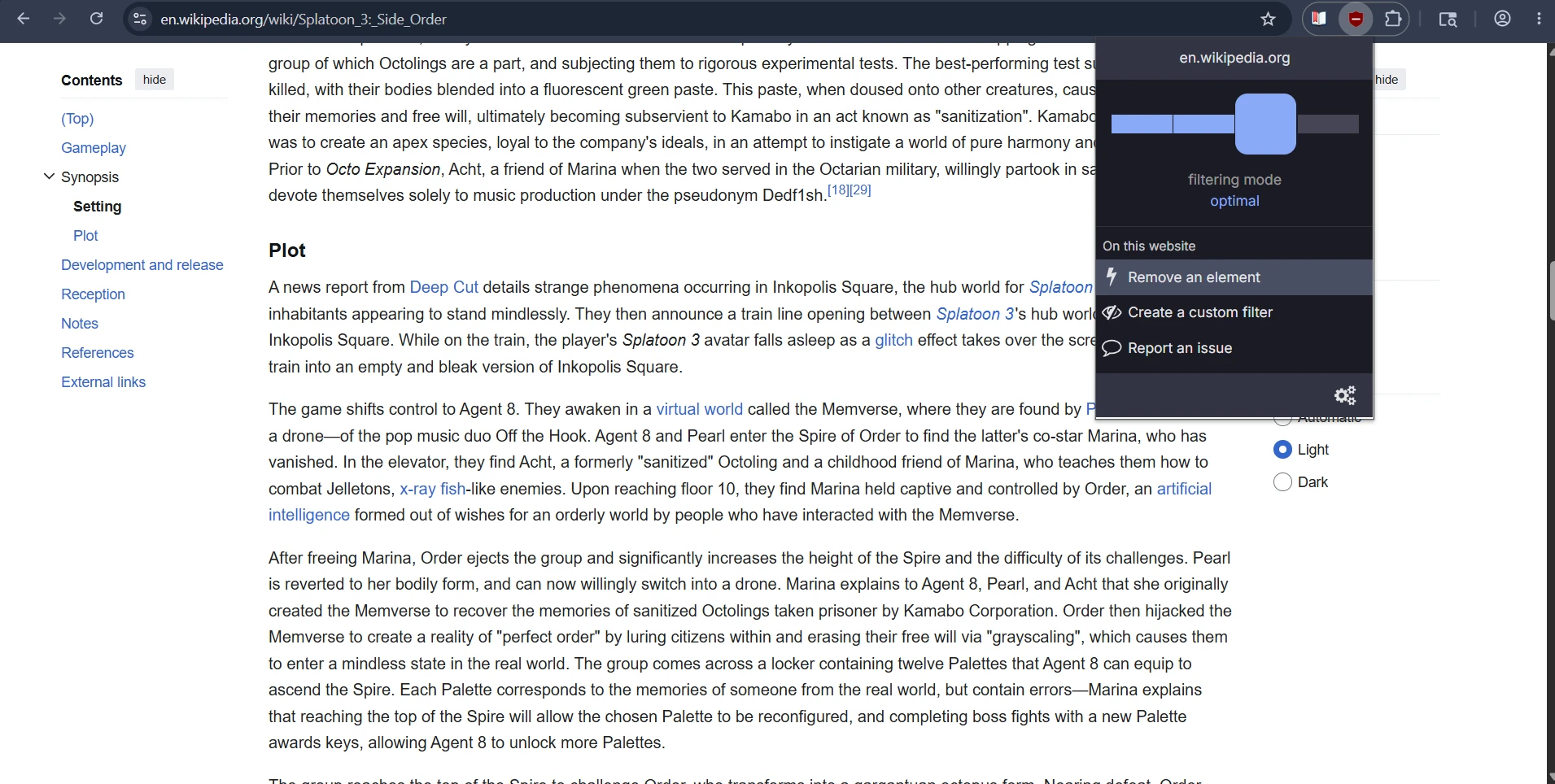Image resolution: width=1555 pixels, height=784 pixels.
Task: Reload the current page
Action: point(96,19)
